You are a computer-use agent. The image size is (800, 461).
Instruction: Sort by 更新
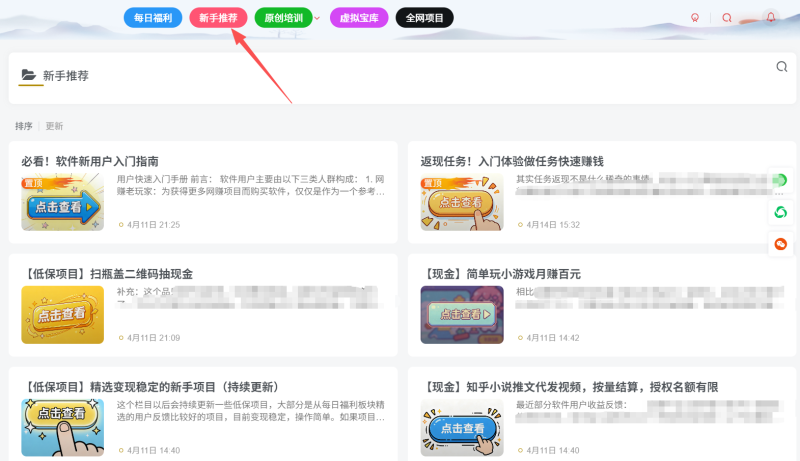click(54, 126)
